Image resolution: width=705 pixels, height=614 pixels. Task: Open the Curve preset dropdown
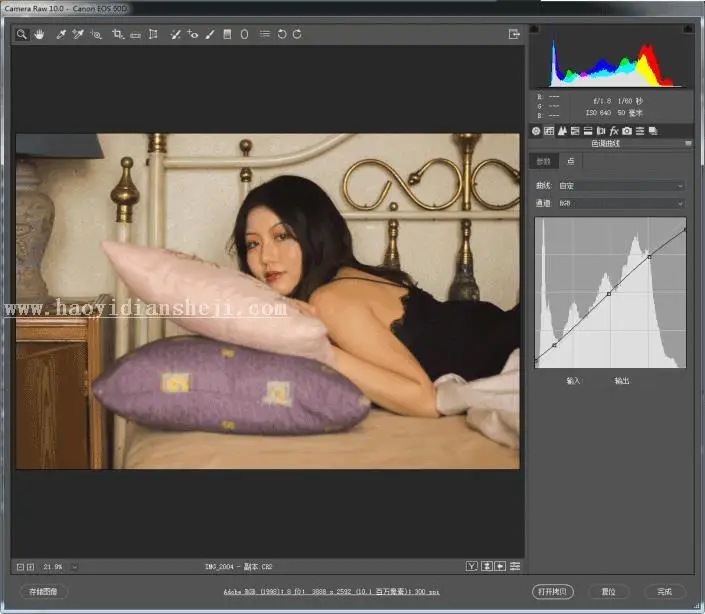pyautogui.click(x=621, y=186)
